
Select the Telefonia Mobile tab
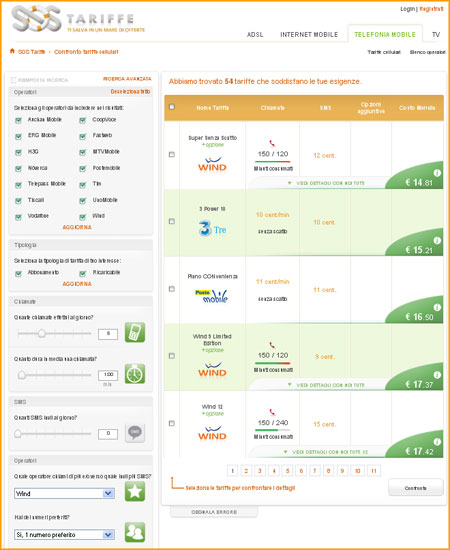385,34
